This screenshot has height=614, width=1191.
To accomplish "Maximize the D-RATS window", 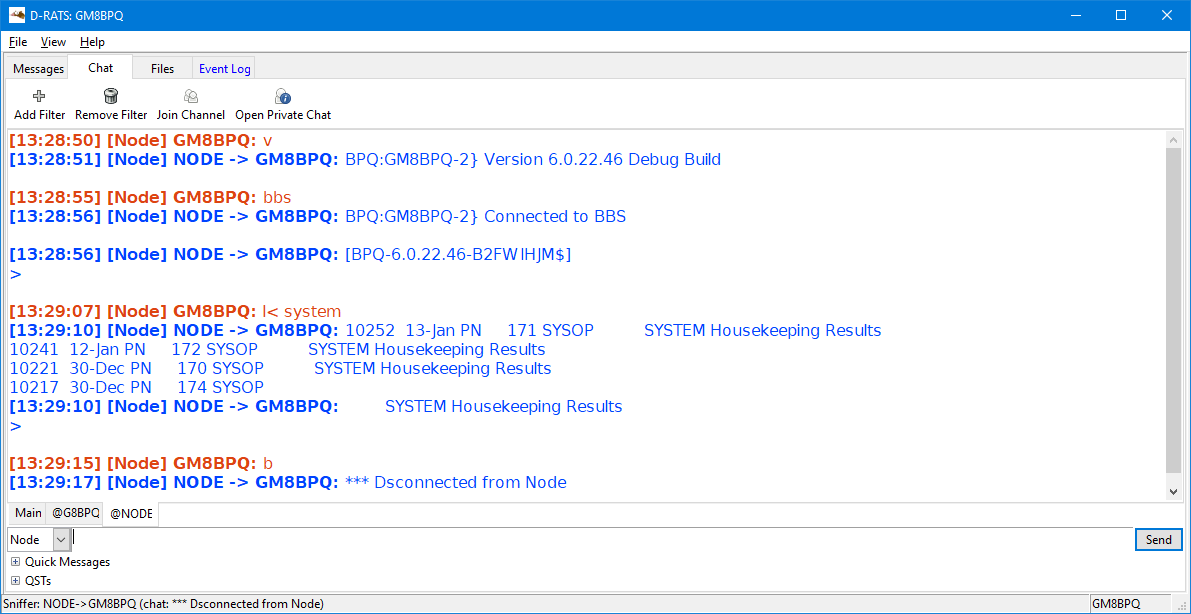I will (1121, 15).
